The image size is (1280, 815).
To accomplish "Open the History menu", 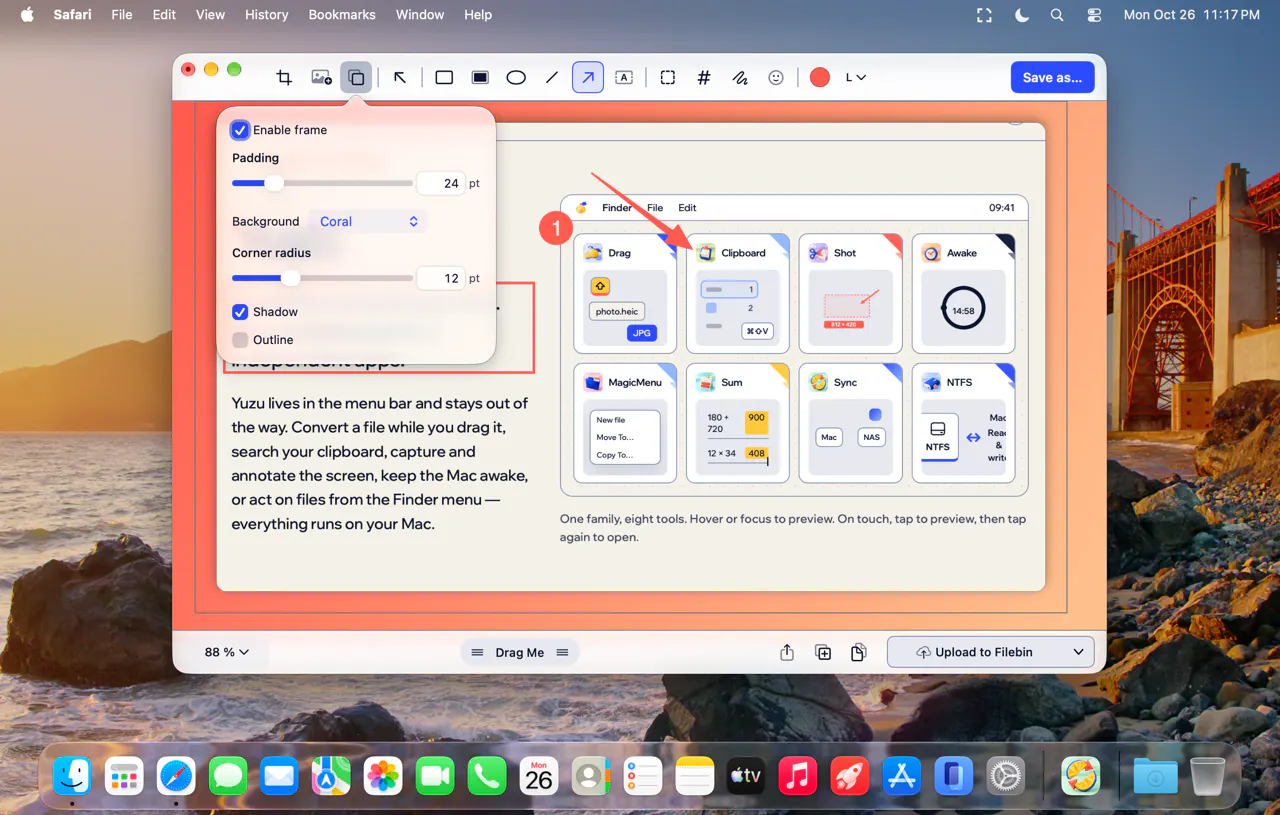I will [266, 14].
